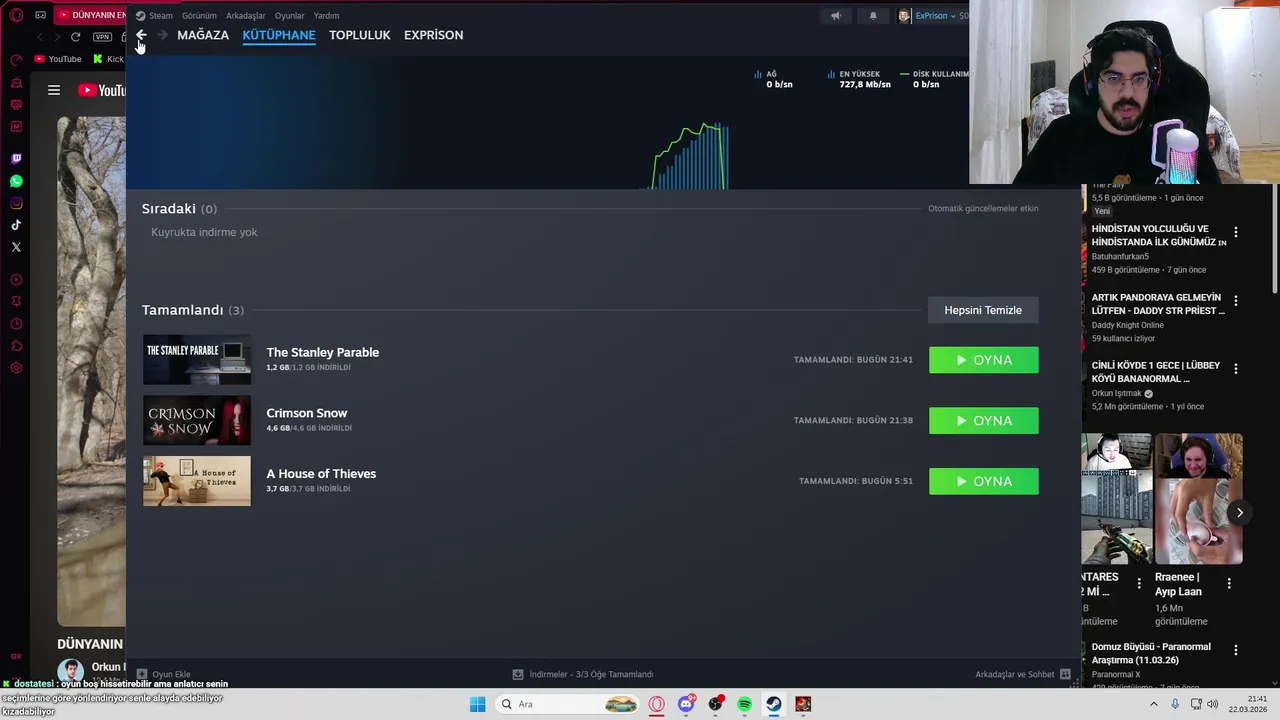Open the Opera sidebar player icon
This screenshot has height=720, width=1280.
16,280
